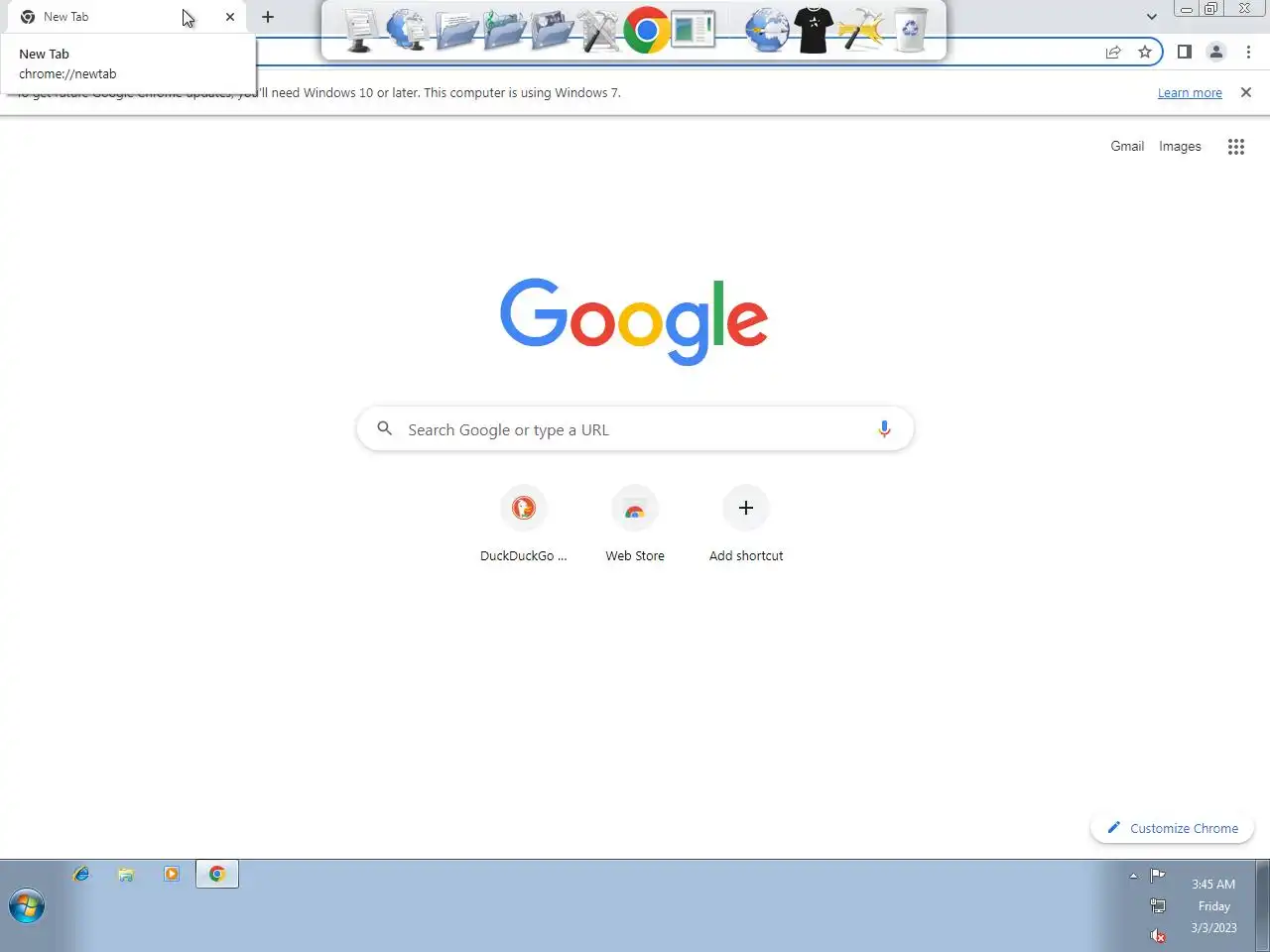Click the magnifier icon in the search box
Screen dimensions: 1270x952
385,428
